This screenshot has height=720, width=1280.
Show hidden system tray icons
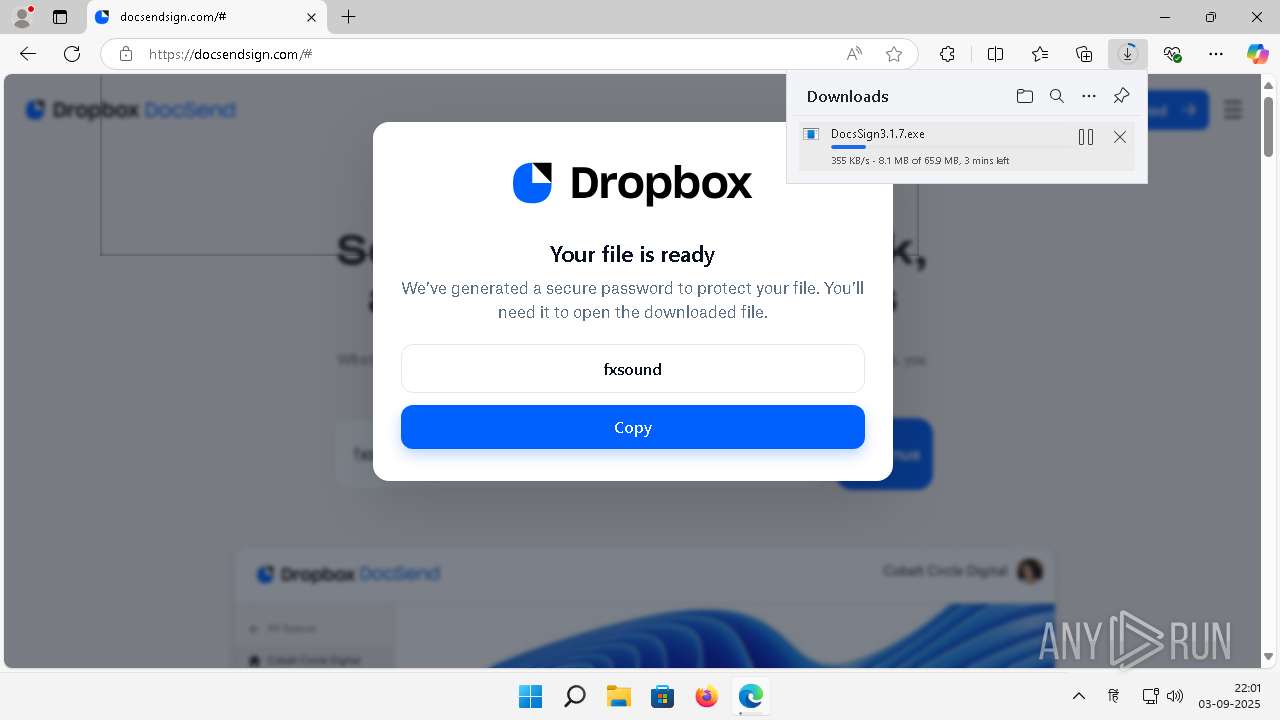tap(1078, 696)
